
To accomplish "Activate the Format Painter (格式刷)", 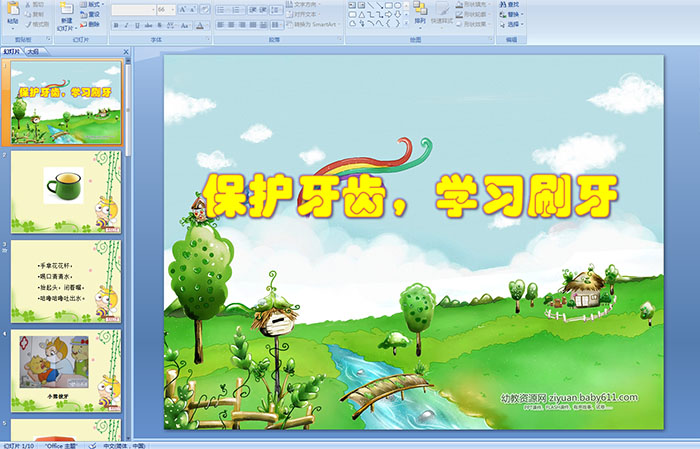I will pyautogui.click(x=37, y=24).
